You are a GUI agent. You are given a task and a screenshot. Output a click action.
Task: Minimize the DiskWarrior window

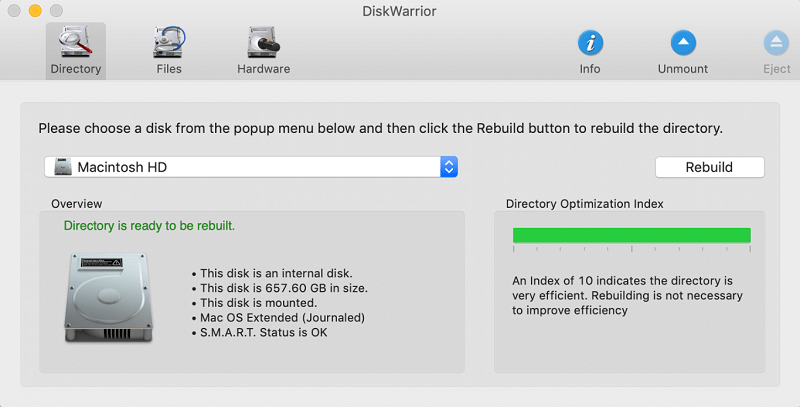pos(34,11)
